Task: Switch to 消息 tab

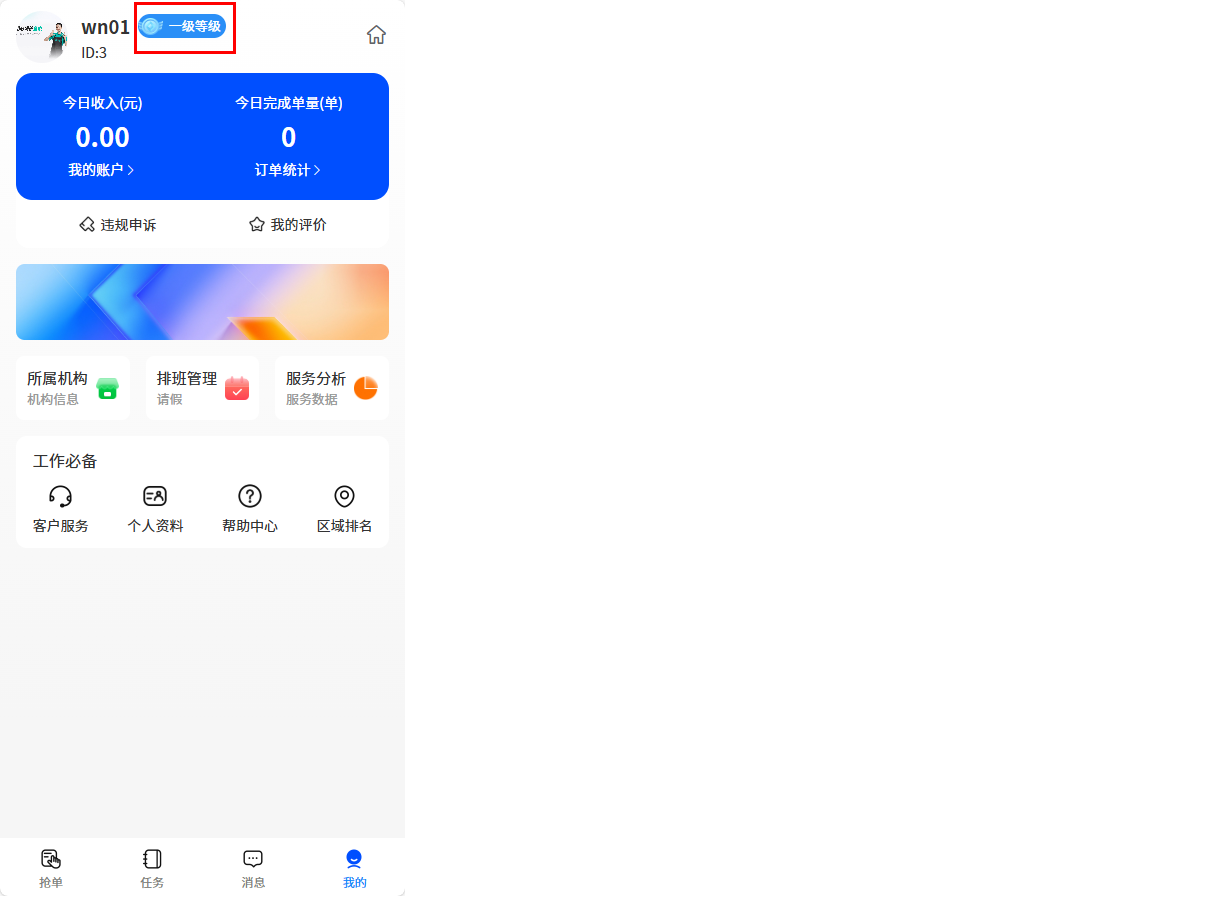Action: click(253, 868)
